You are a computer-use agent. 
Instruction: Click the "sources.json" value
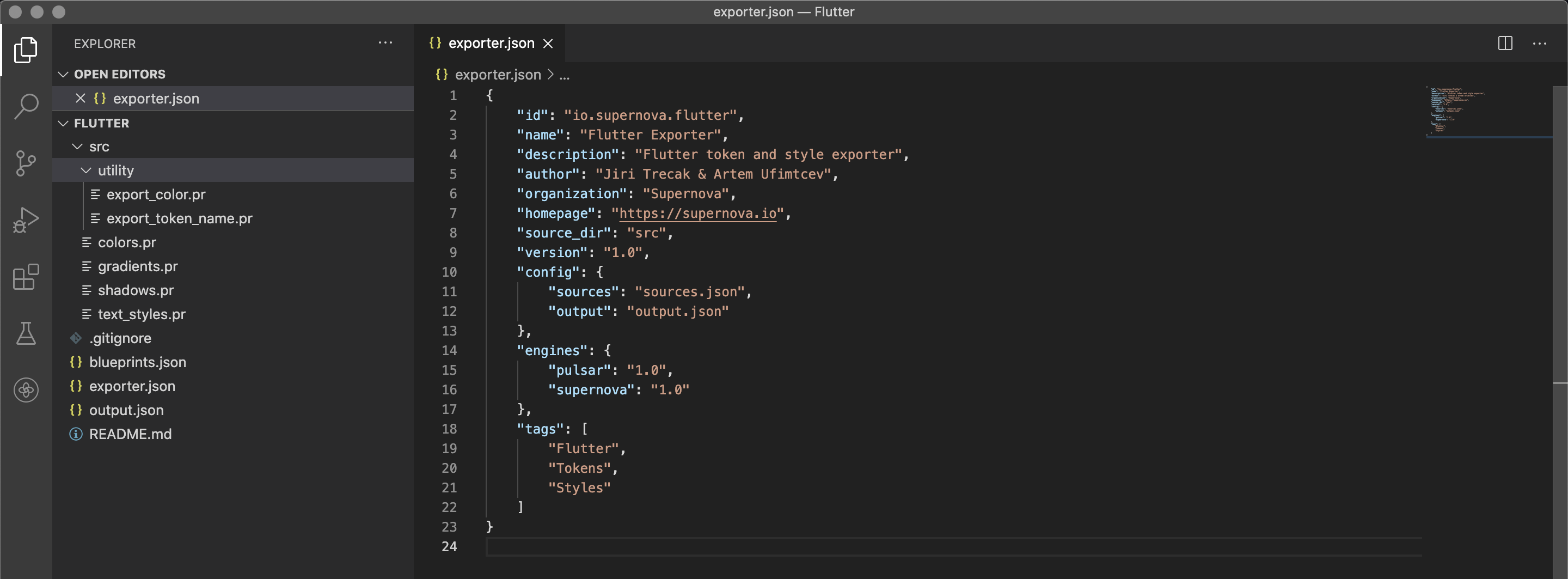[x=690, y=291]
